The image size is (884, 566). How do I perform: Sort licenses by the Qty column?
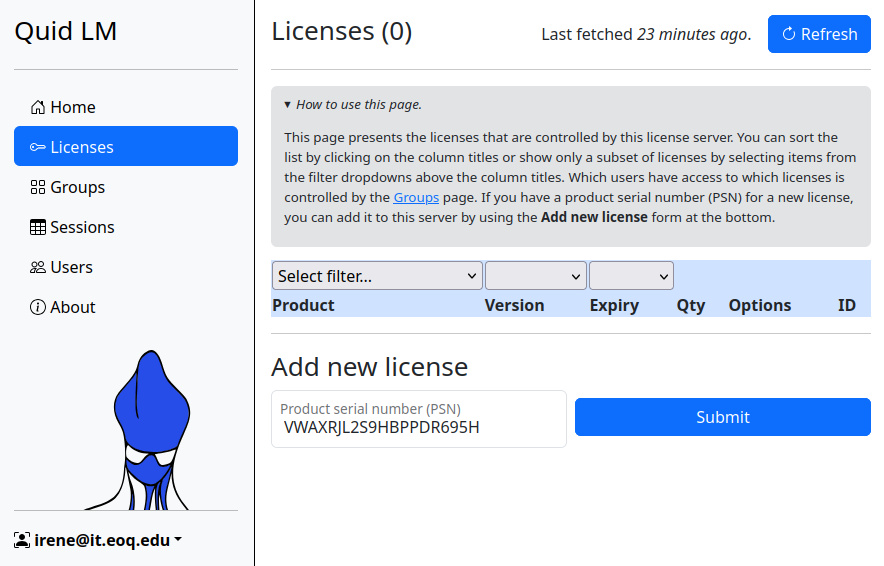point(690,305)
